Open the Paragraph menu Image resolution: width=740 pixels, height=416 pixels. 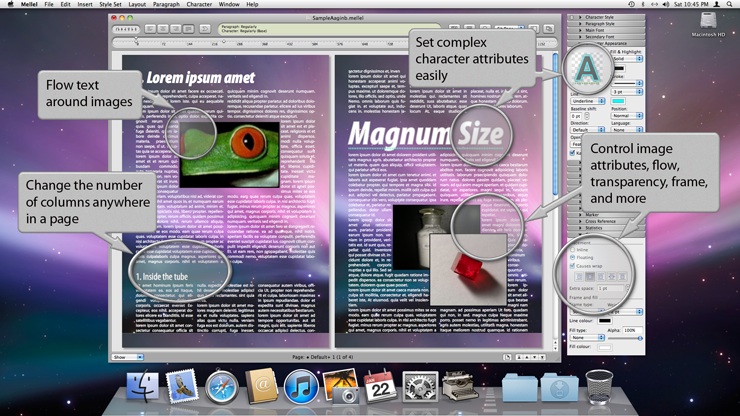point(166,5)
